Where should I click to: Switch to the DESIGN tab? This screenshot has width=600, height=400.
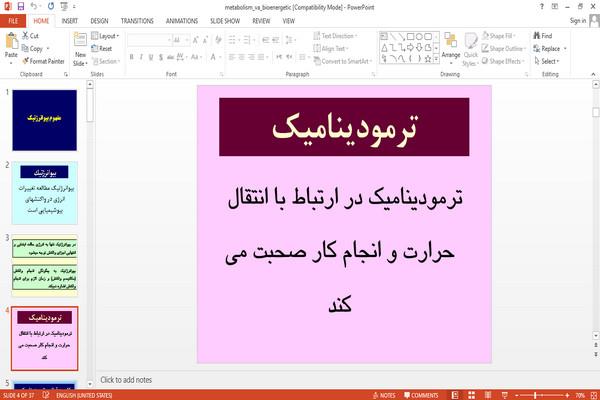click(x=99, y=21)
